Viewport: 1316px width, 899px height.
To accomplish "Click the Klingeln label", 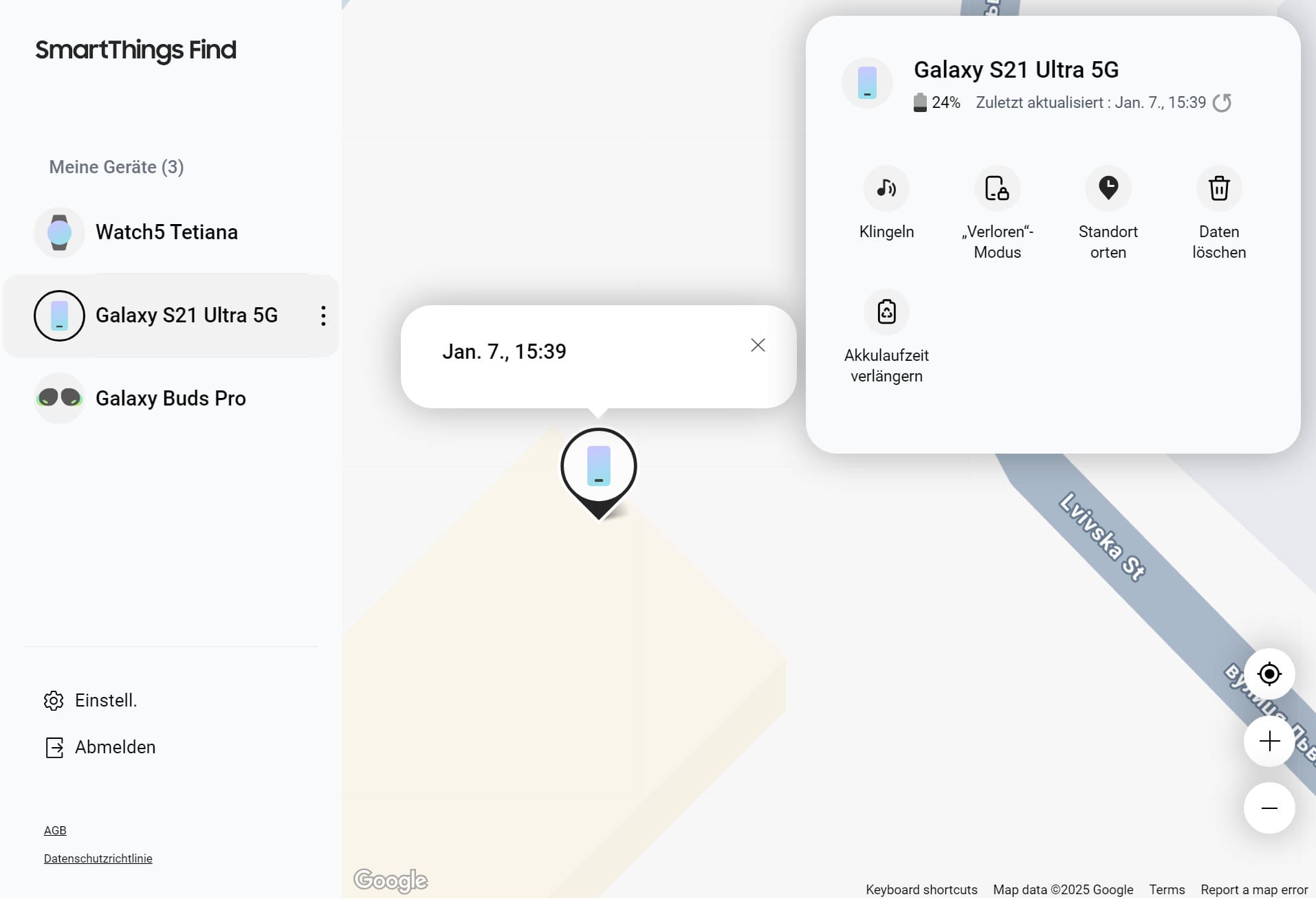I will pyautogui.click(x=886, y=232).
